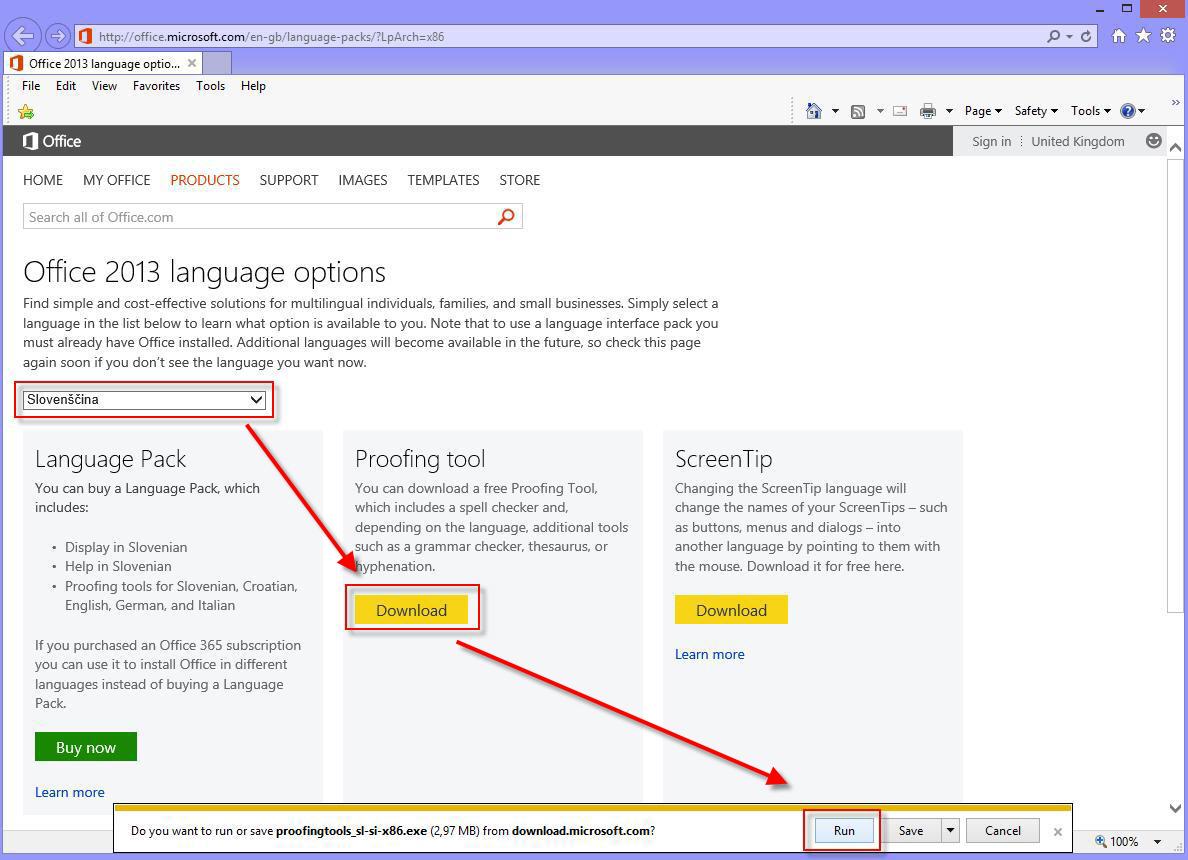Click Add to Favorites bar star icon
The image size is (1188, 860).
[26, 111]
